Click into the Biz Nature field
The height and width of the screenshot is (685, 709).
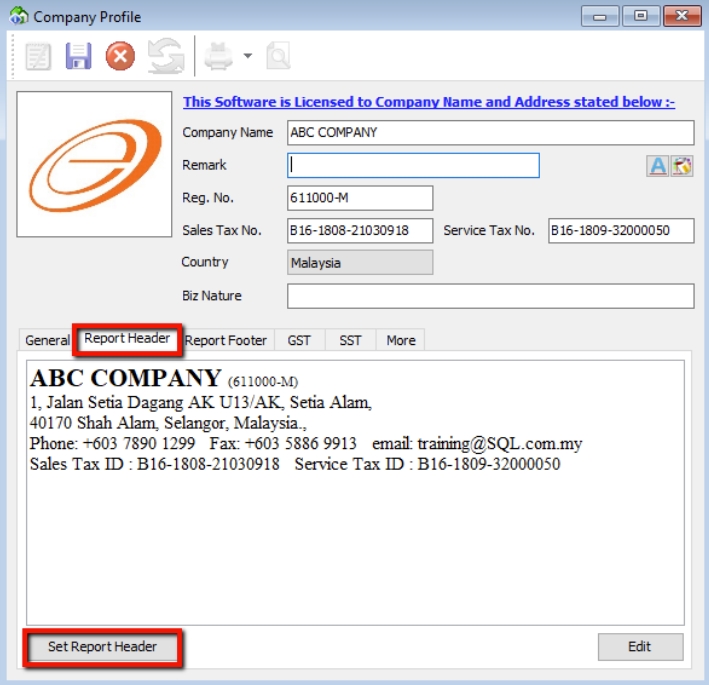[x=490, y=296]
